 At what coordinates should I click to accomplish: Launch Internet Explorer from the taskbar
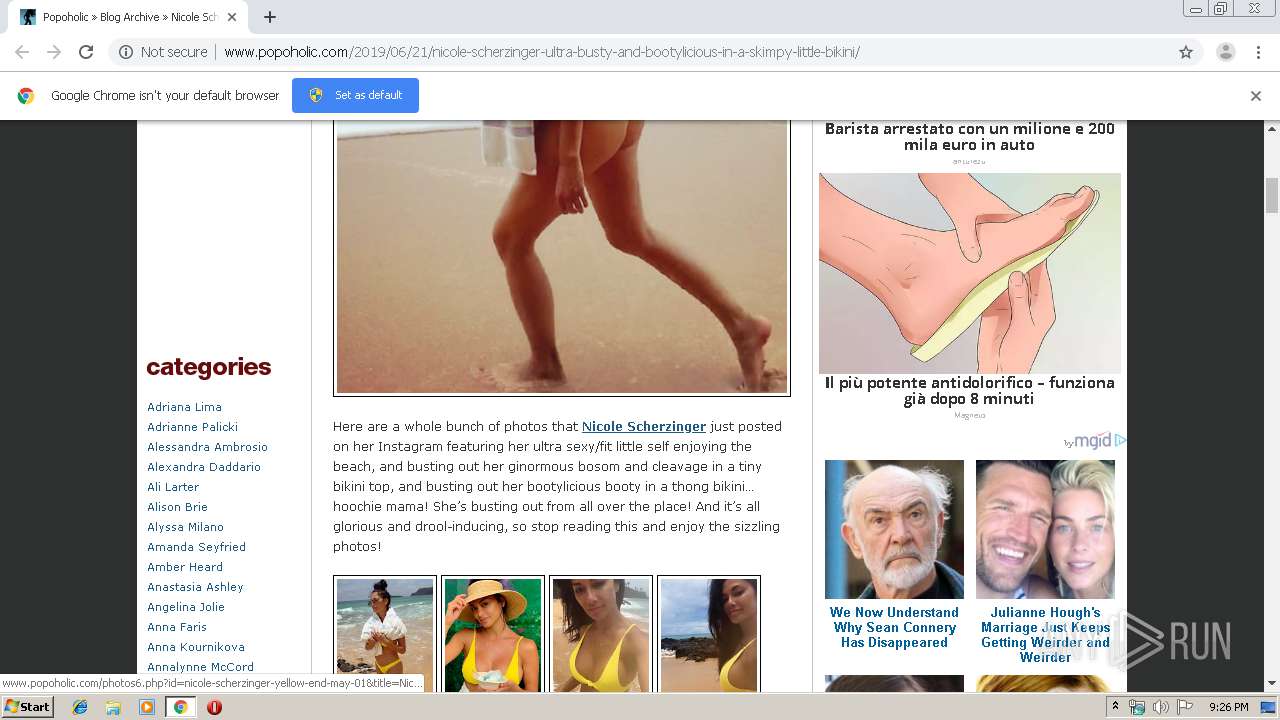pyautogui.click(x=80, y=707)
